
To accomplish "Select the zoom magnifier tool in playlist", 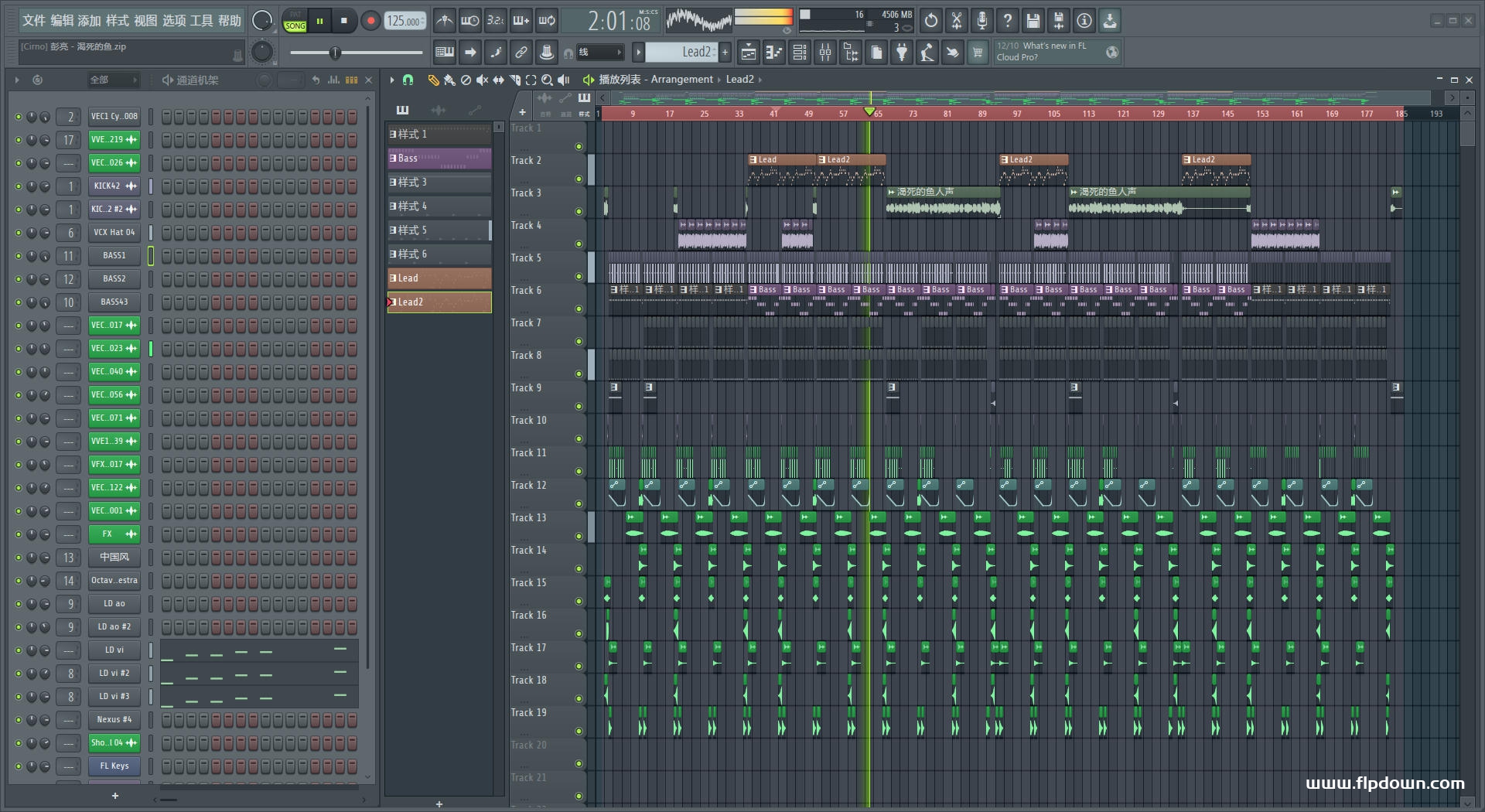I will click(x=547, y=80).
